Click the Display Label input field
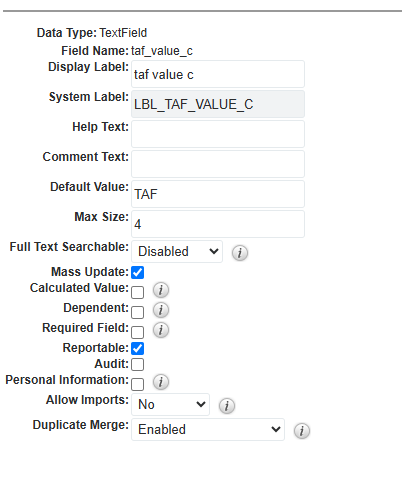The width and height of the screenshot is (402, 489). (x=218, y=74)
